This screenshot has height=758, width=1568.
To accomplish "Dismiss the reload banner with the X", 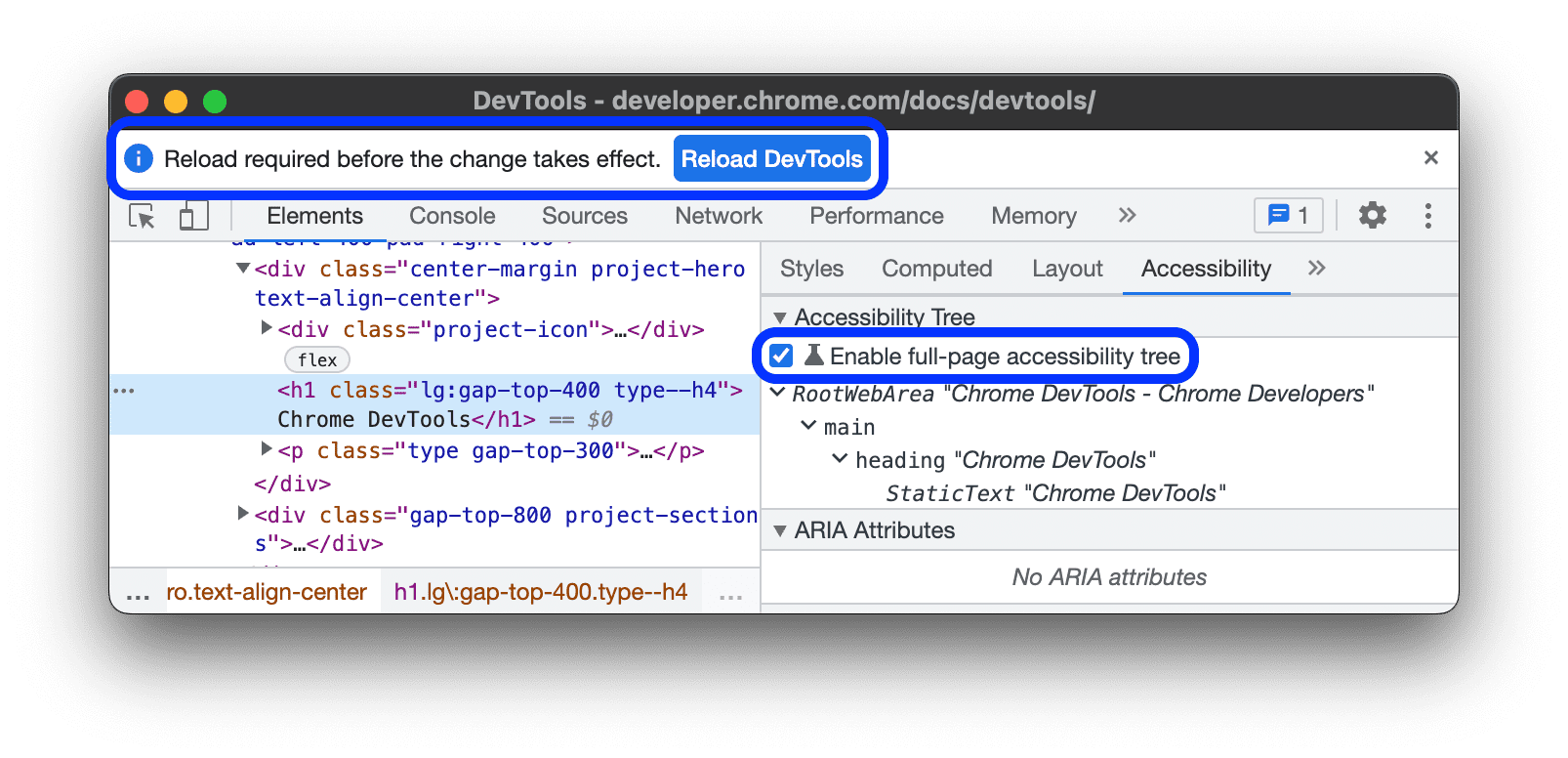I will pos(1430,157).
